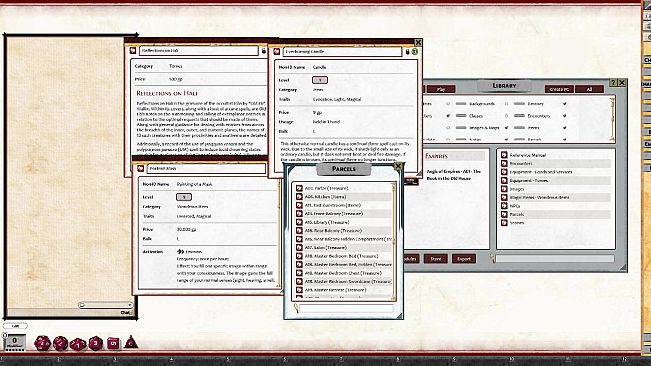The image size is (651, 366).
Task: Open Reference Manual link icon in Library
Action: tap(504, 155)
